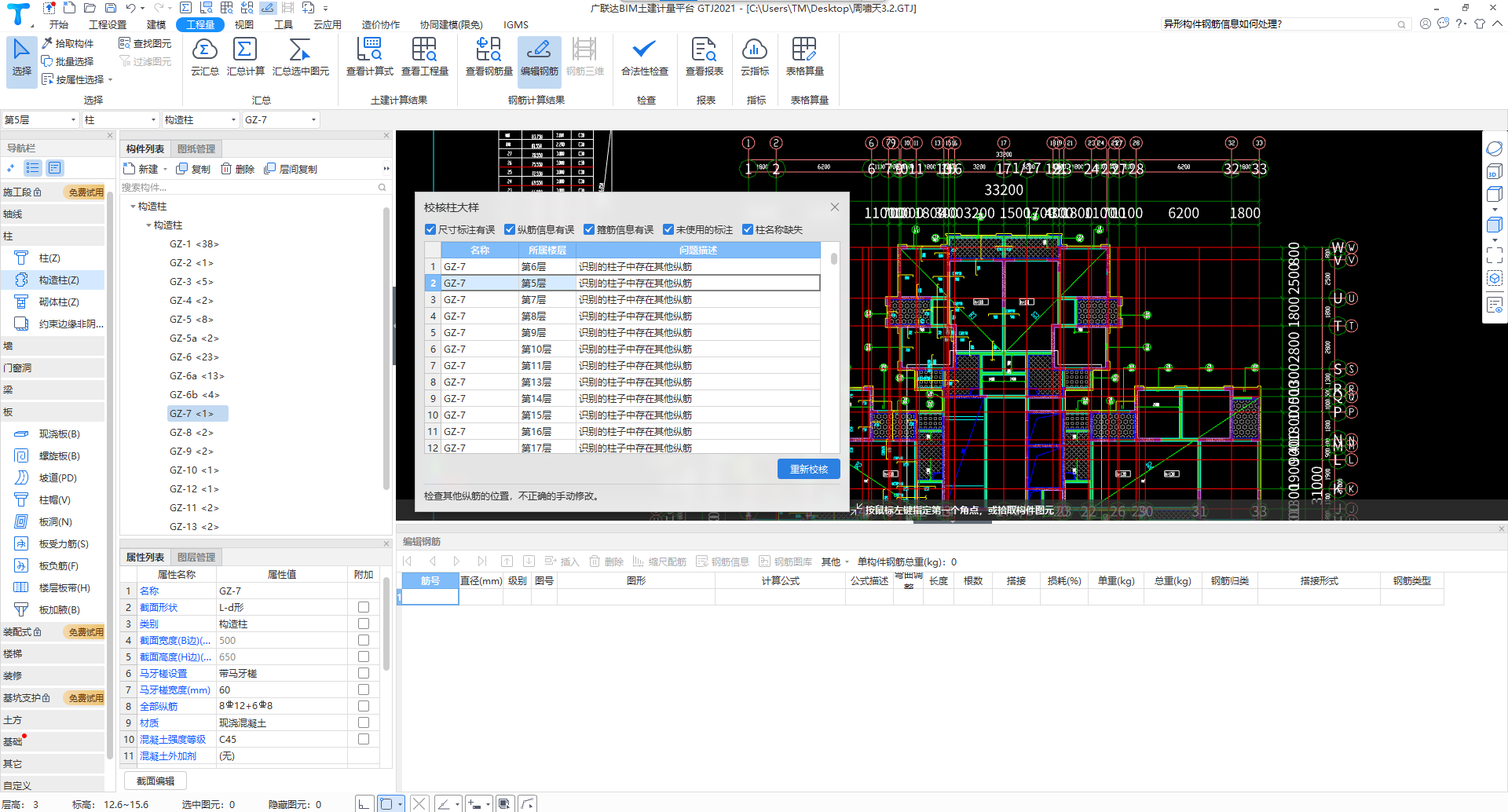Image resolution: width=1508 pixels, height=812 pixels.
Task: Open the 建模 ribbon tab
Action: (x=156, y=25)
